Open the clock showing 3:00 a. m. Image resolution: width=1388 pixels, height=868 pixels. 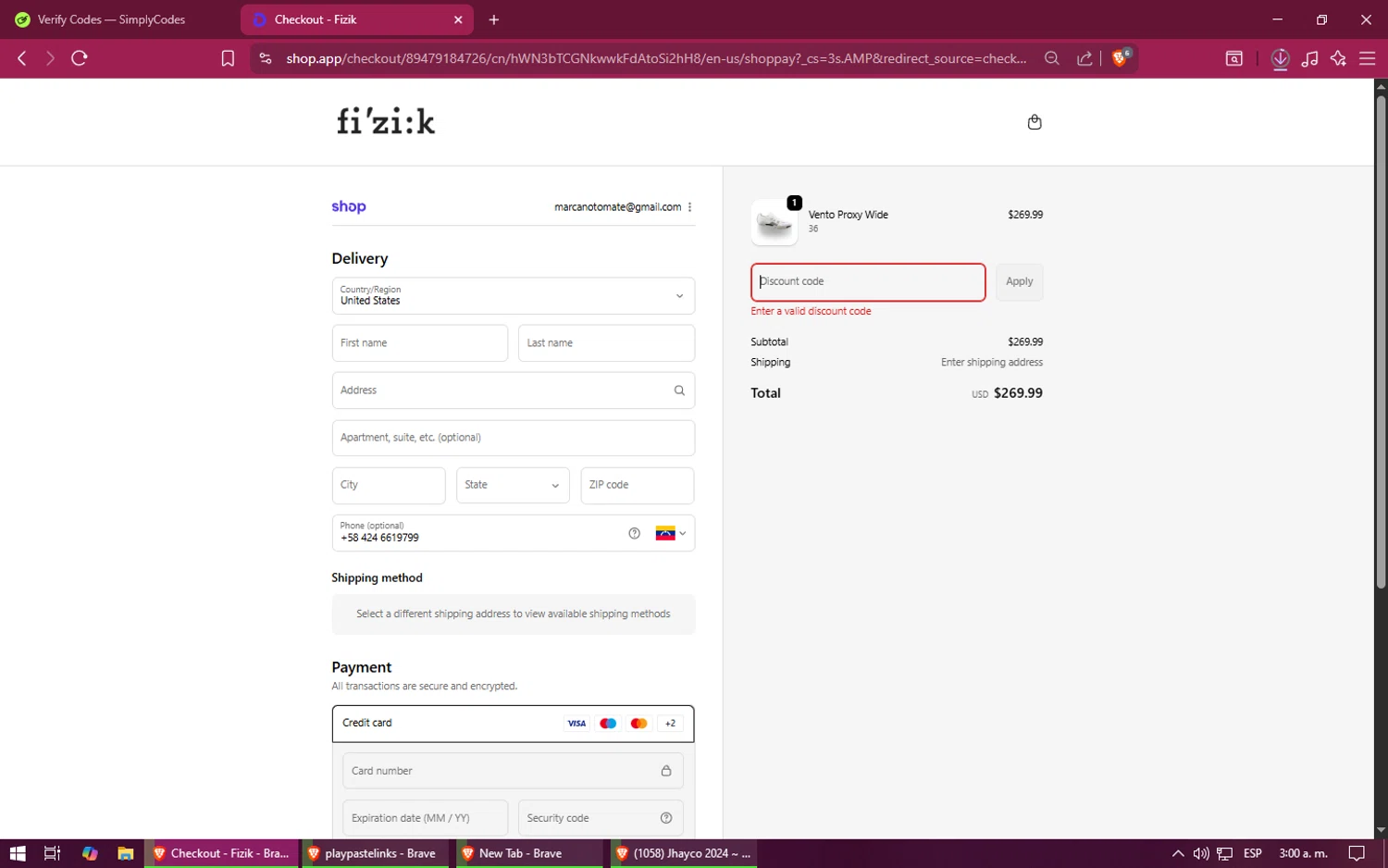[x=1303, y=853]
